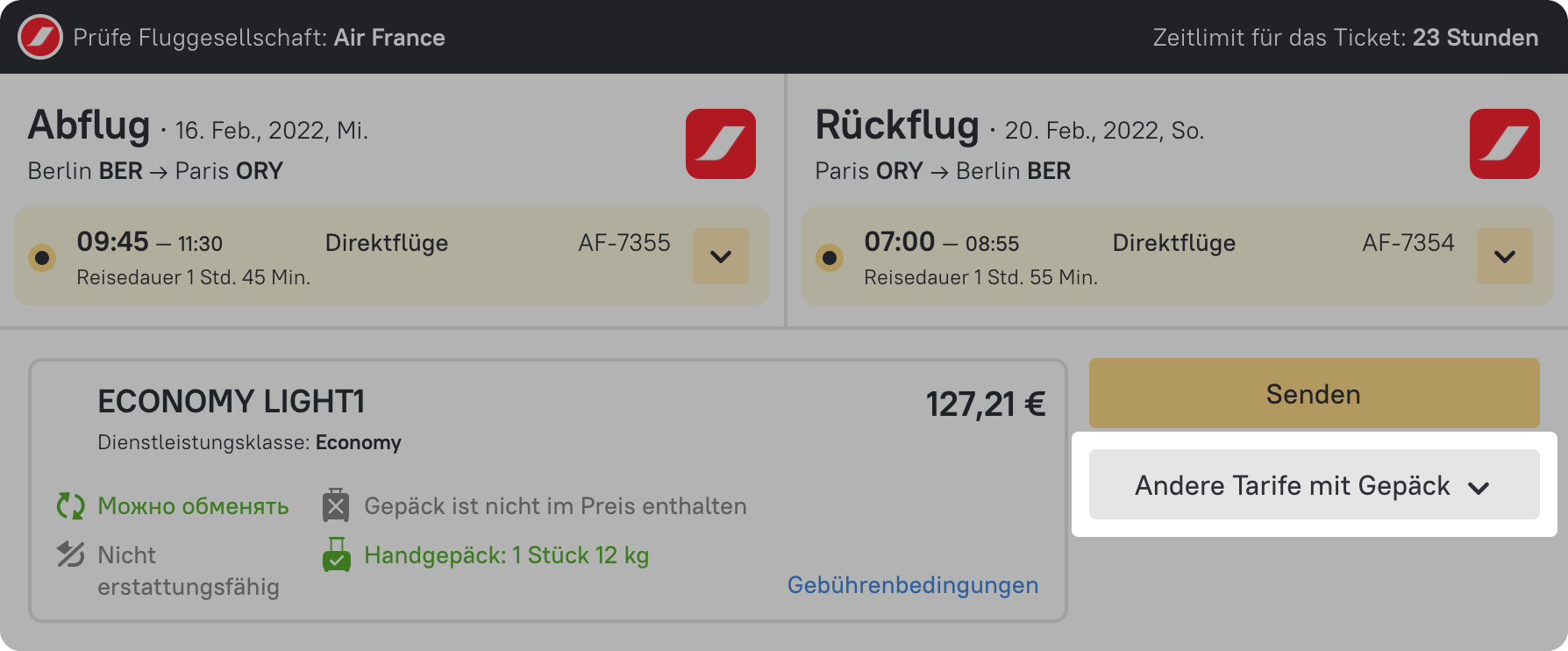Click the Handgepäck 1 Stück 12 kg text

point(506,555)
